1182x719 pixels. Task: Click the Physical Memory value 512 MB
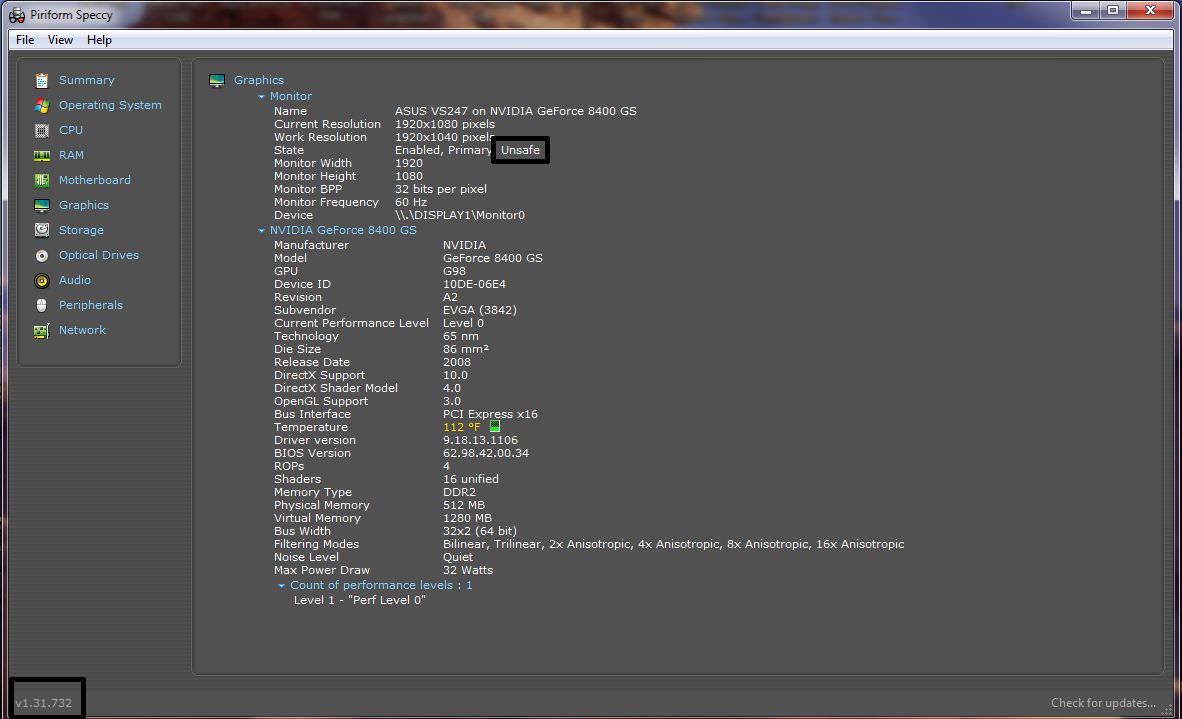point(464,505)
